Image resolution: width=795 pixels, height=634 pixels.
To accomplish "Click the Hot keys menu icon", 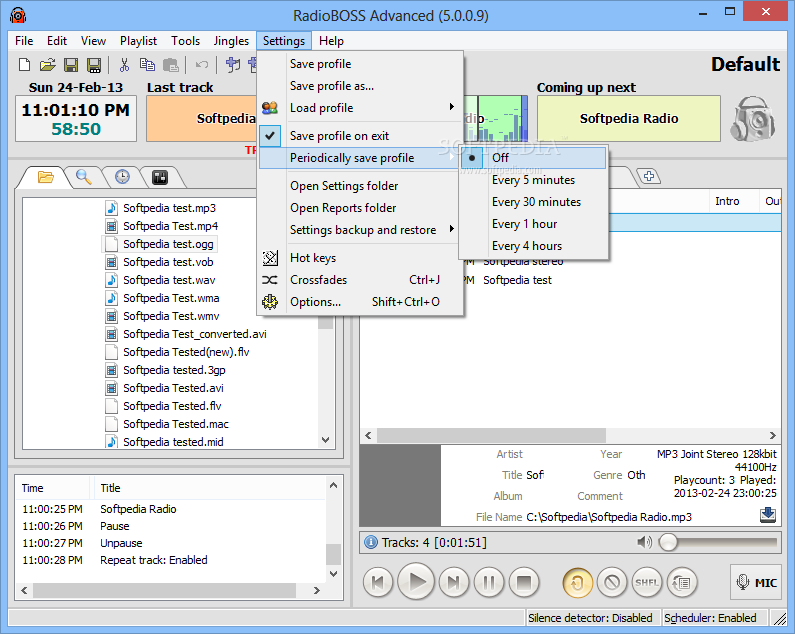I will (270, 258).
